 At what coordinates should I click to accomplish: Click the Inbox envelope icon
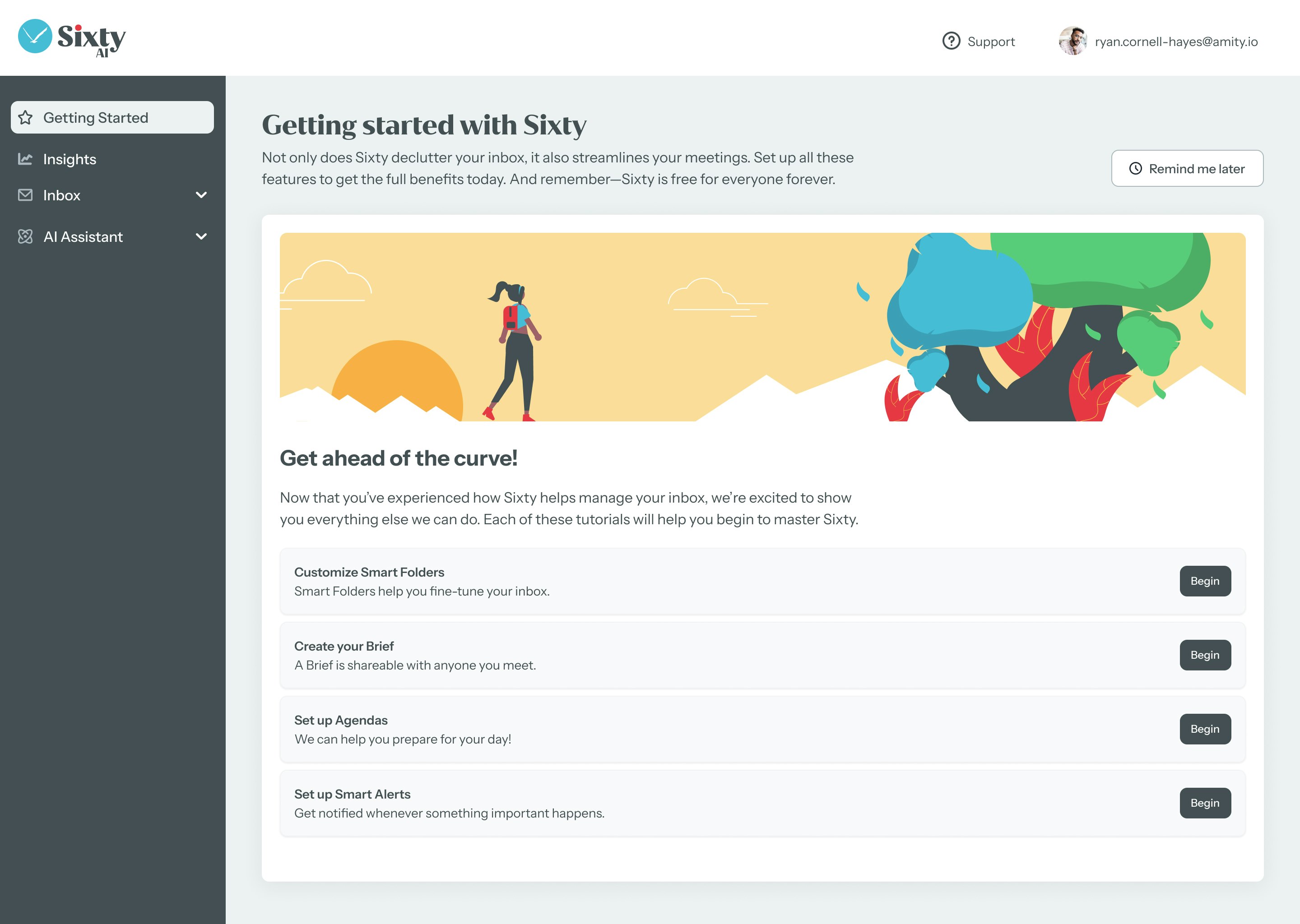pos(26,195)
